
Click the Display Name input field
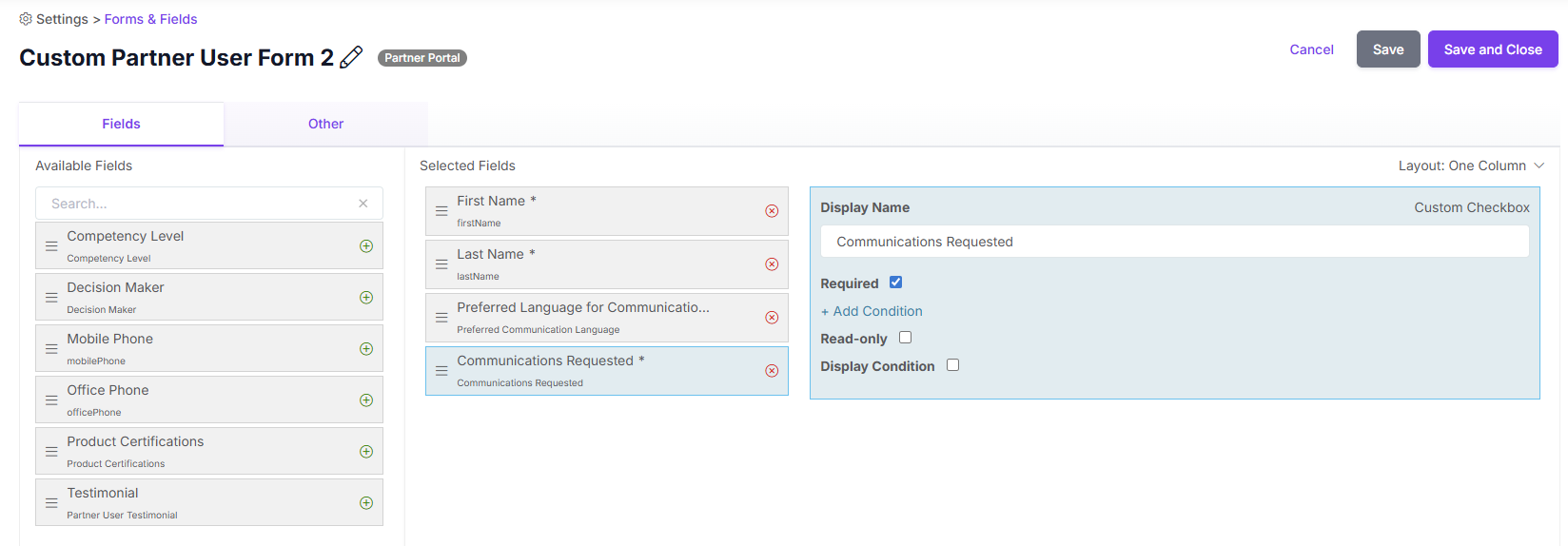[x=1174, y=242]
